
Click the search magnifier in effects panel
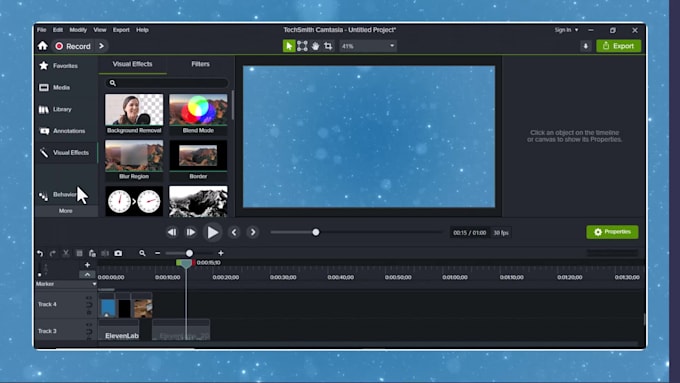tap(113, 83)
